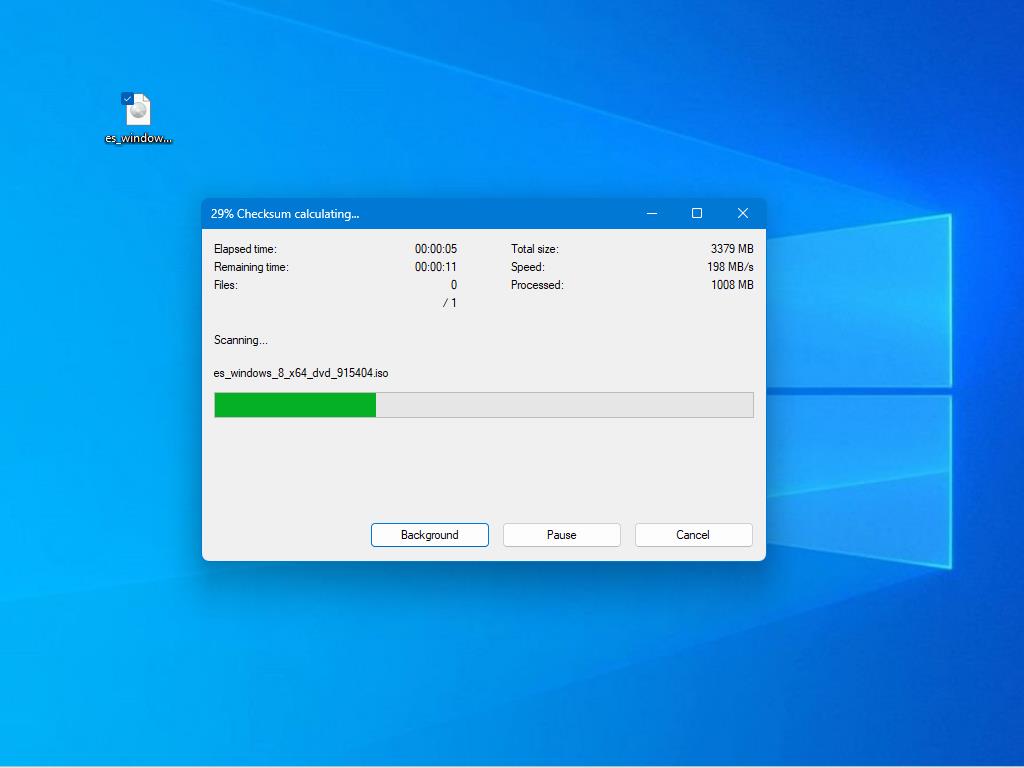1024x768 pixels.
Task: Click the Remaining time value 00:00:11
Action: [436, 267]
